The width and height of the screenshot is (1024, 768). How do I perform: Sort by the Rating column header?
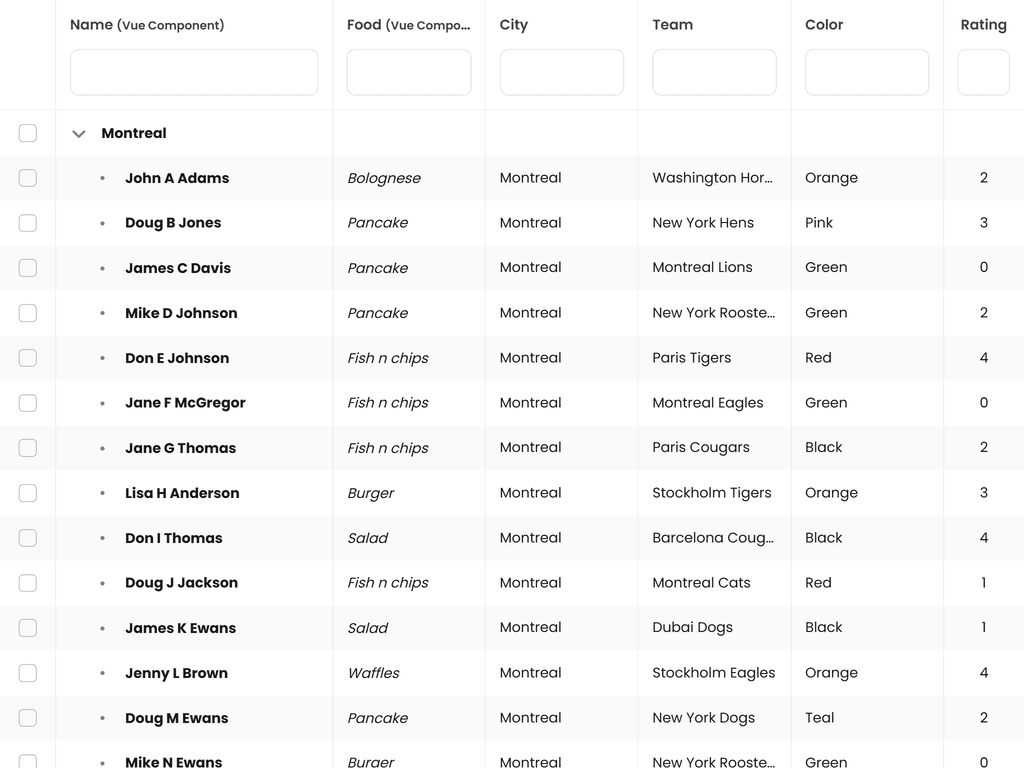point(983,25)
